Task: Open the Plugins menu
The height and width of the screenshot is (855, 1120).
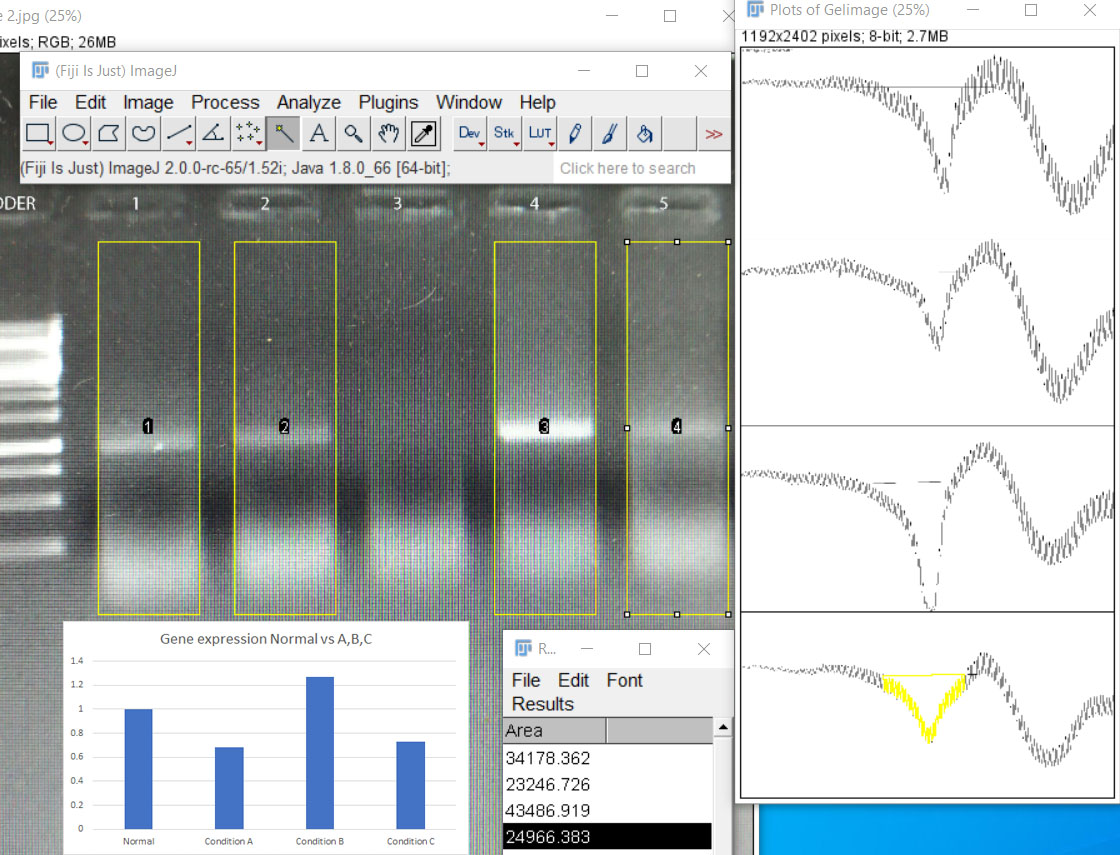Action: (x=388, y=102)
